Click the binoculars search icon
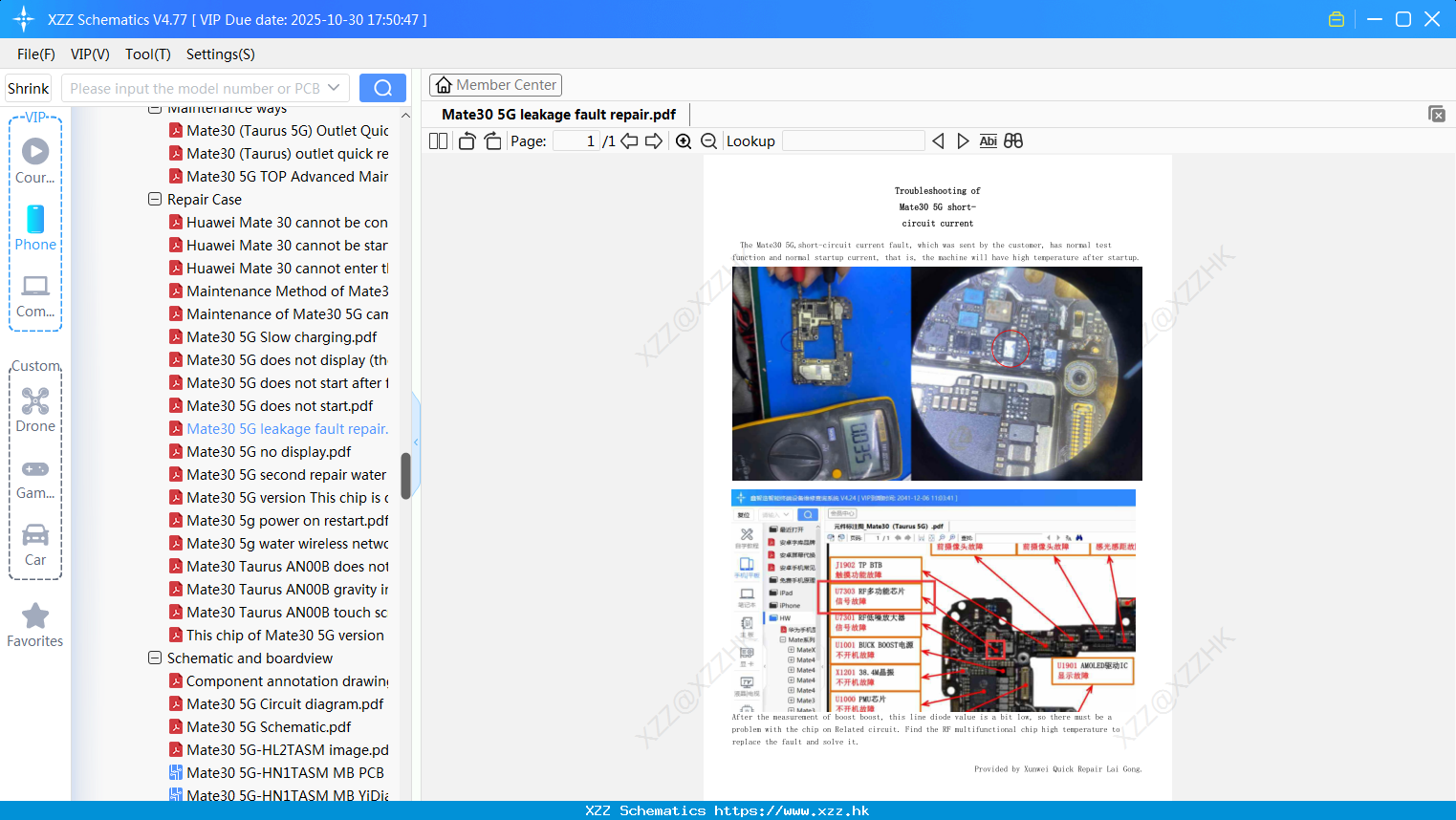The width and height of the screenshot is (1456, 820). tap(1013, 140)
